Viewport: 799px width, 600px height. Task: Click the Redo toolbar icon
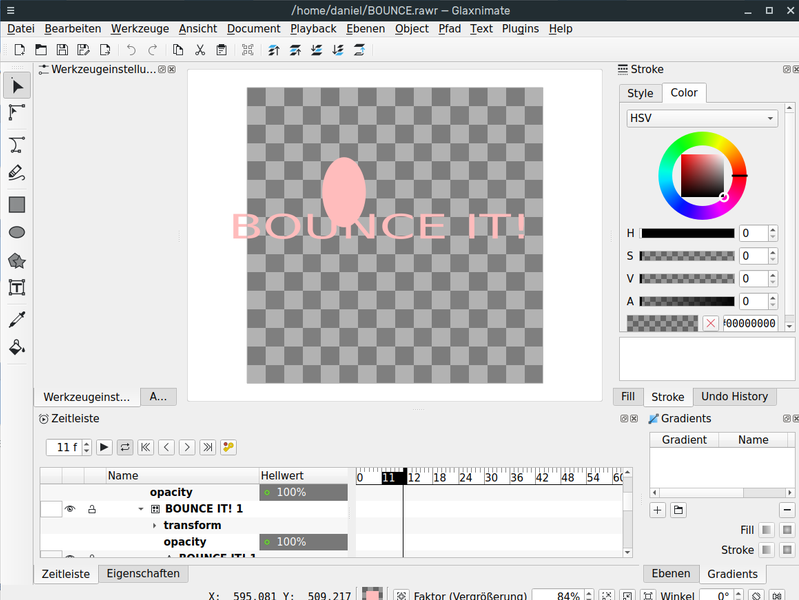152,50
